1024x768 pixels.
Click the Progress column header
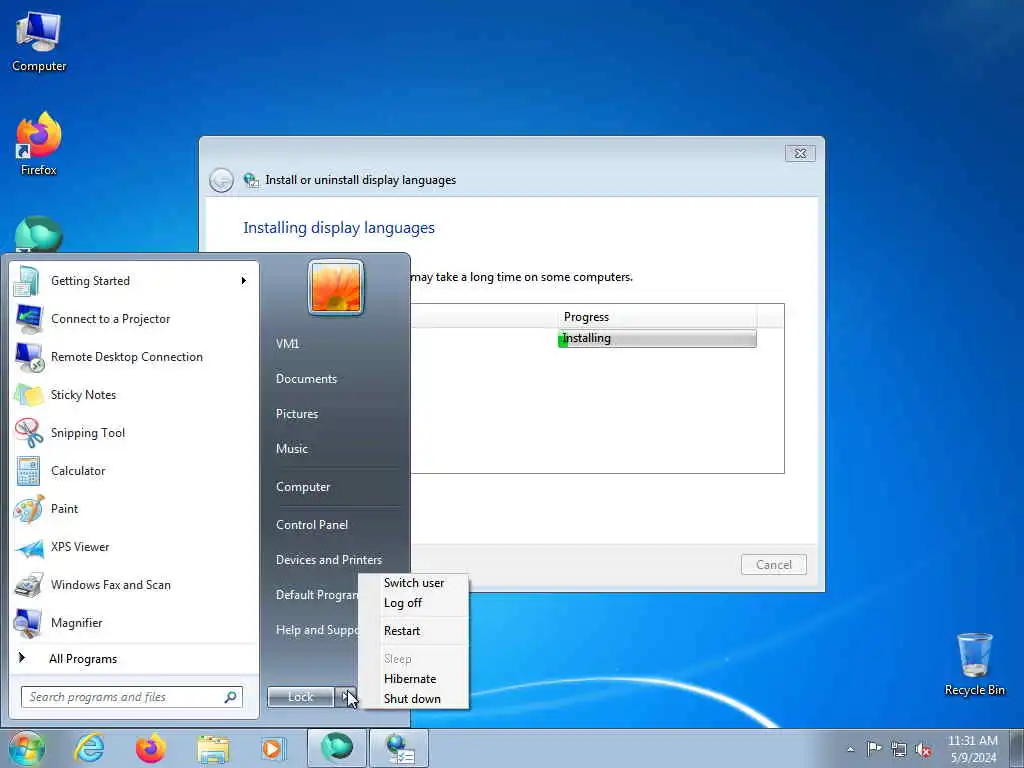pyautogui.click(x=657, y=317)
